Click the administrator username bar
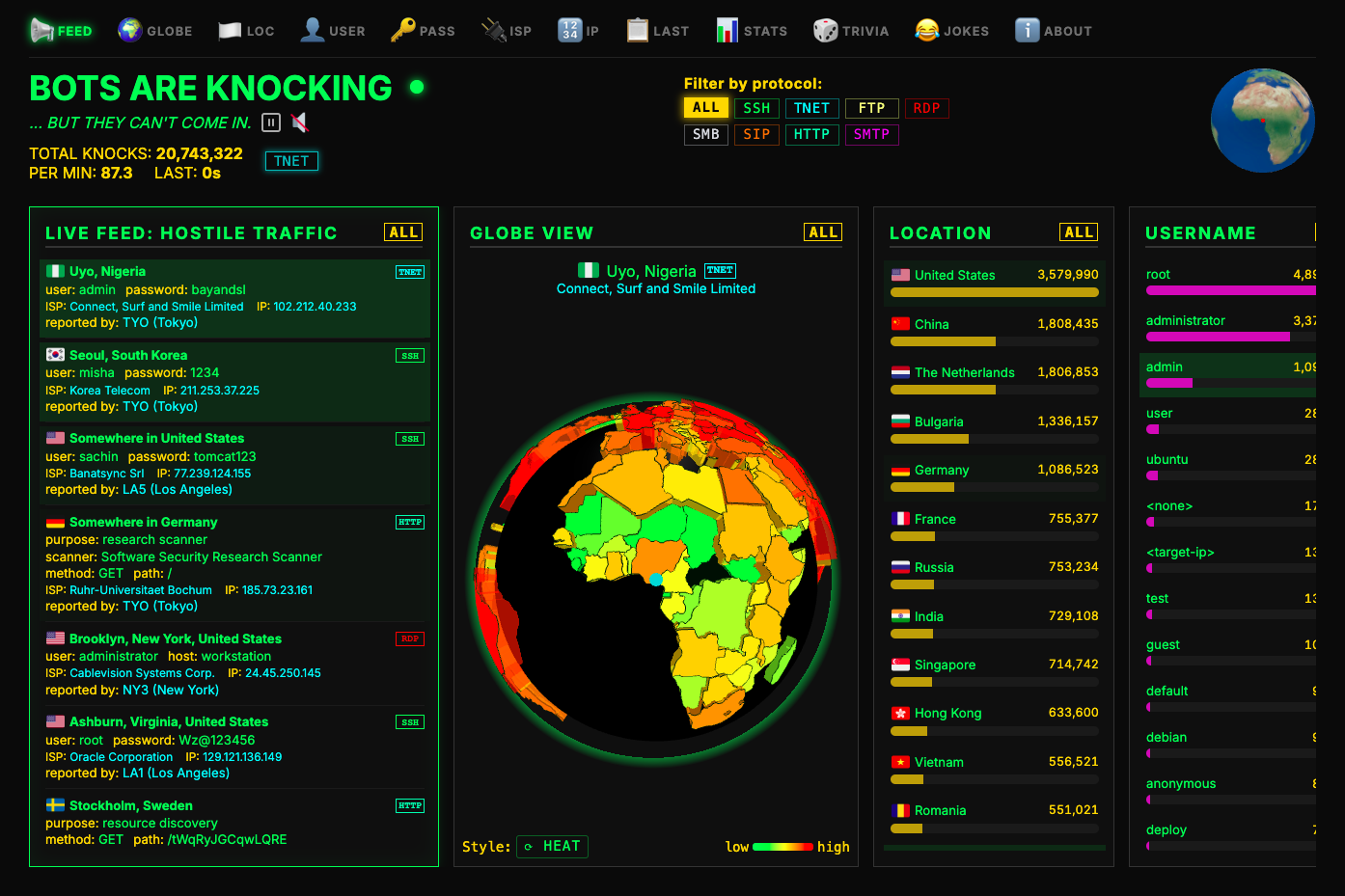The image size is (1345, 896). (x=1230, y=337)
